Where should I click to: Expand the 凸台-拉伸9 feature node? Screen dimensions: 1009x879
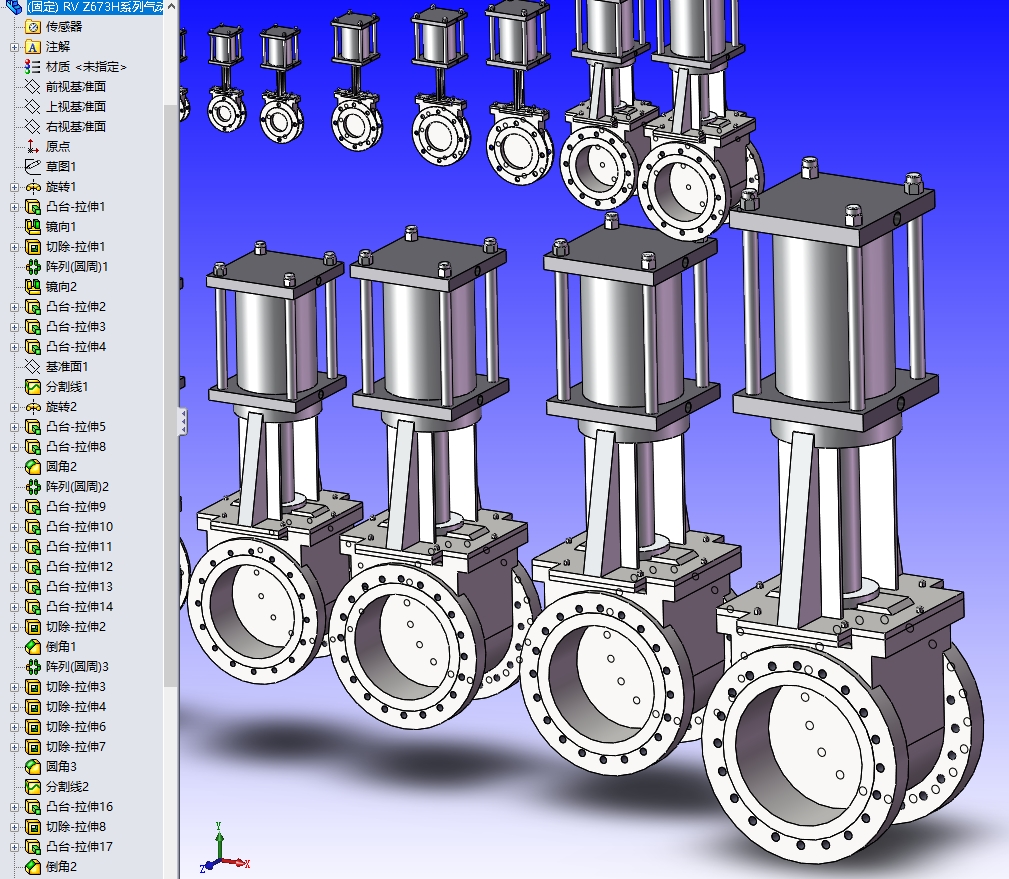click(14, 507)
